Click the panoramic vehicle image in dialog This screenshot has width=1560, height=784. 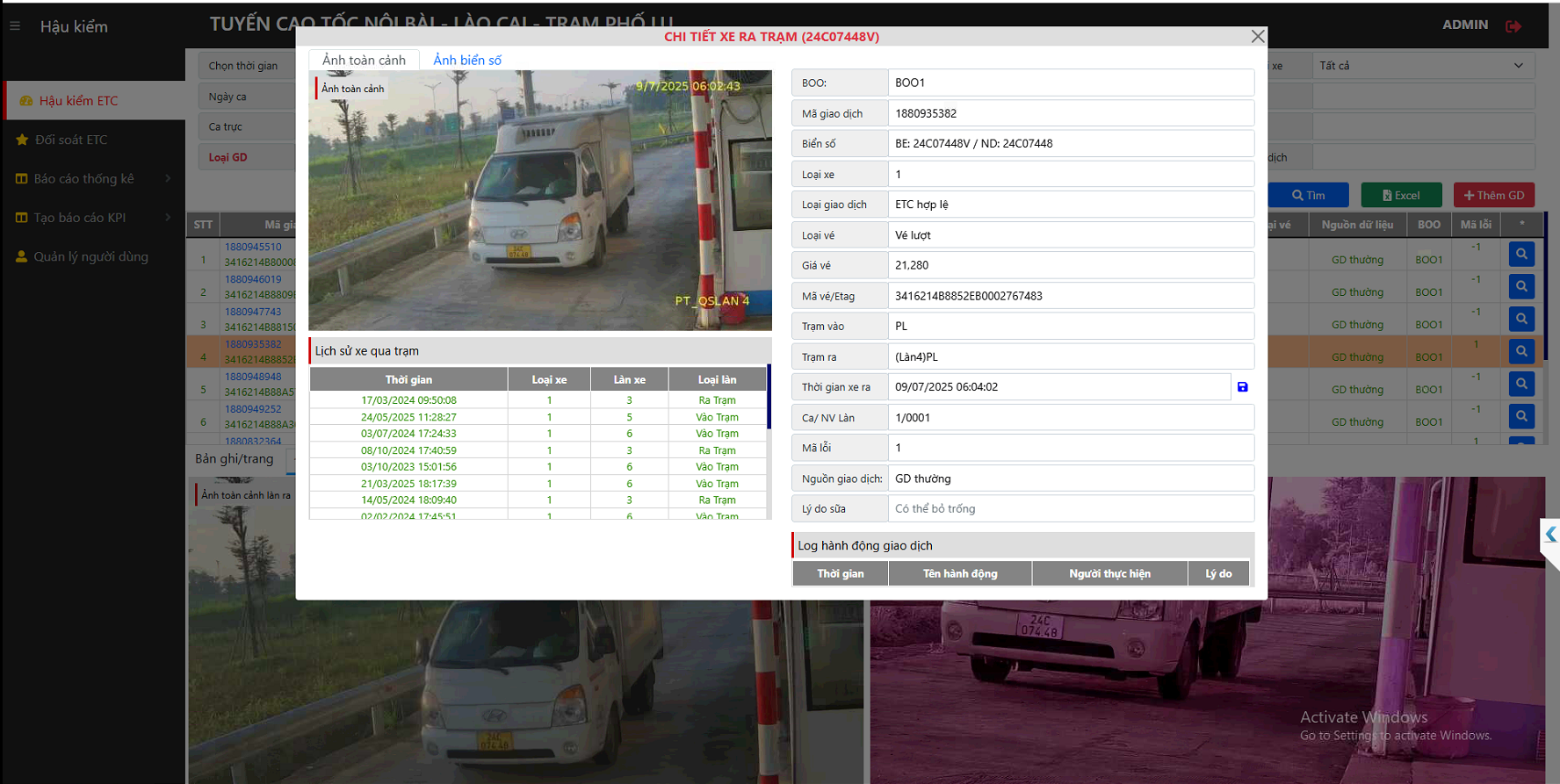539,200
